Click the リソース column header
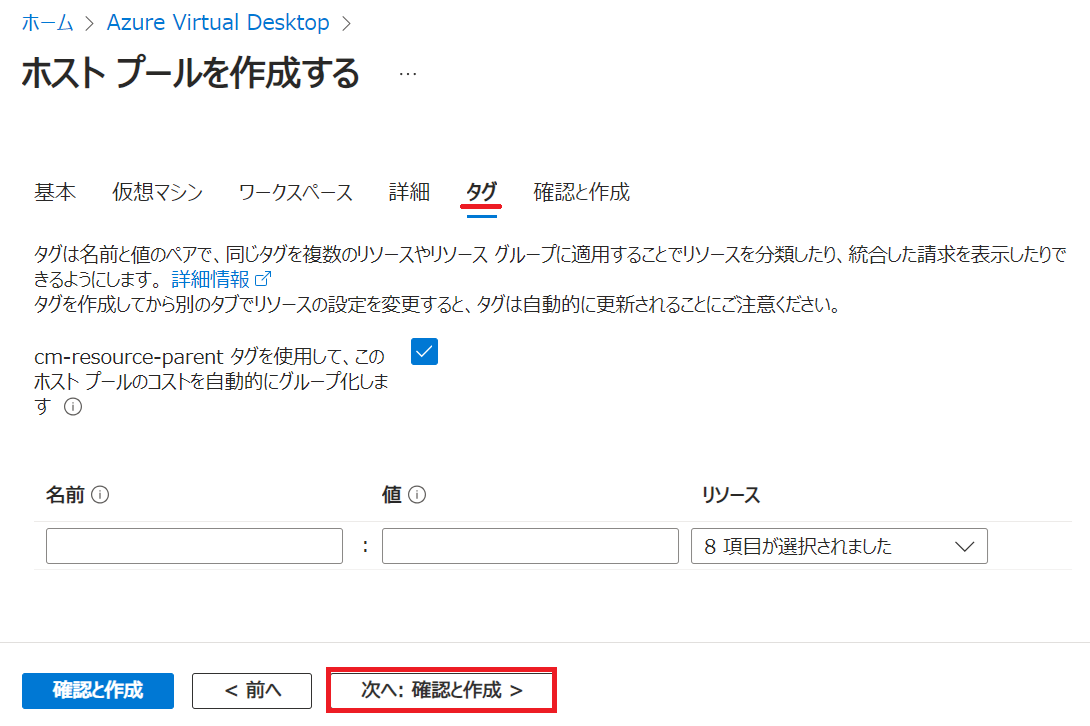The width and height of the screenshot is (1090, 726). point(731,495)
